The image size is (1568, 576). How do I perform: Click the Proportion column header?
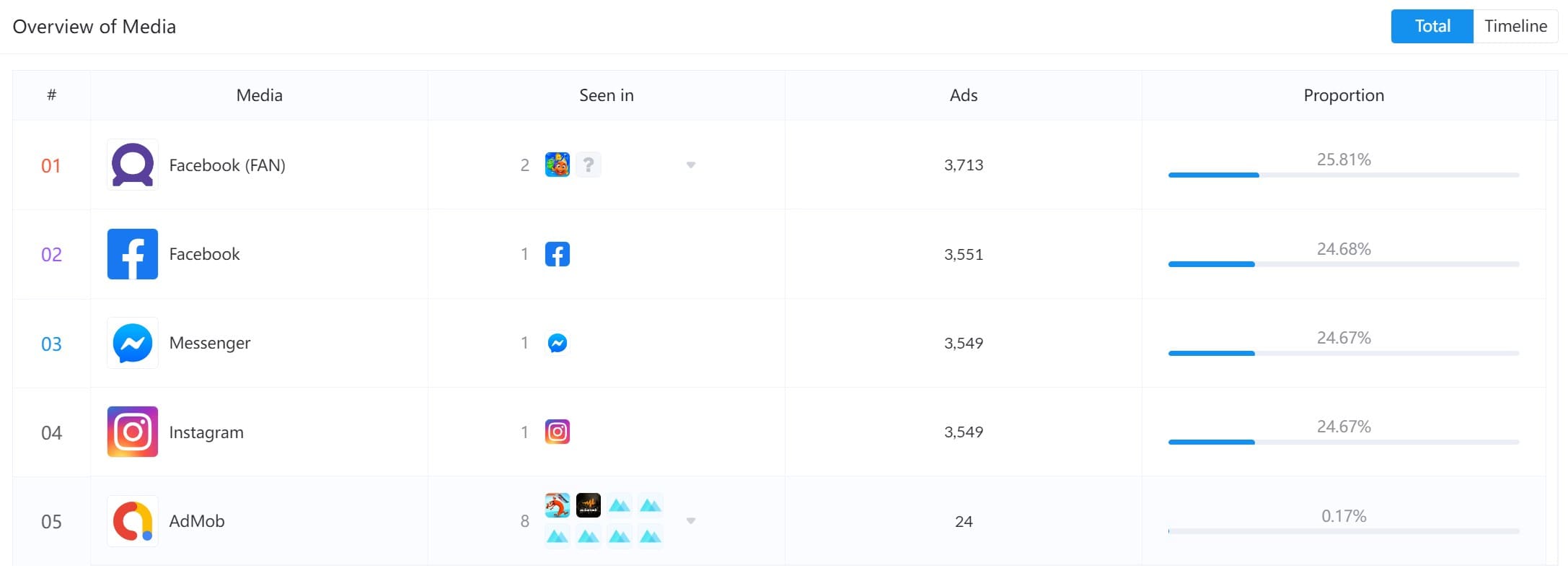point(1344,95)
